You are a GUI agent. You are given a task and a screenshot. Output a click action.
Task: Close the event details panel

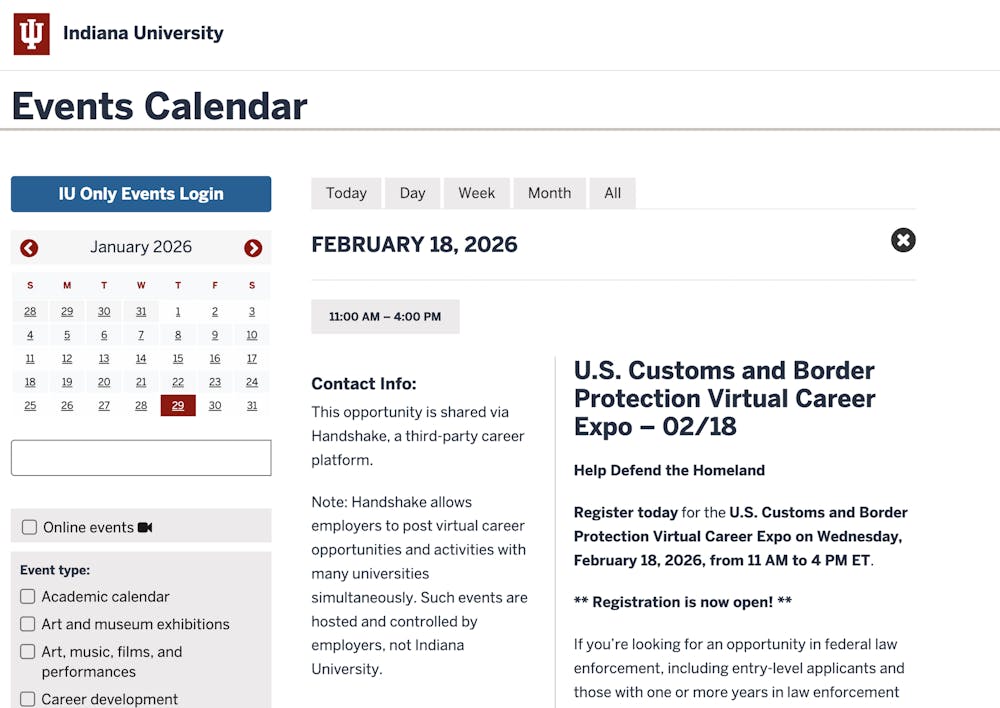click(x=903, y=240)
